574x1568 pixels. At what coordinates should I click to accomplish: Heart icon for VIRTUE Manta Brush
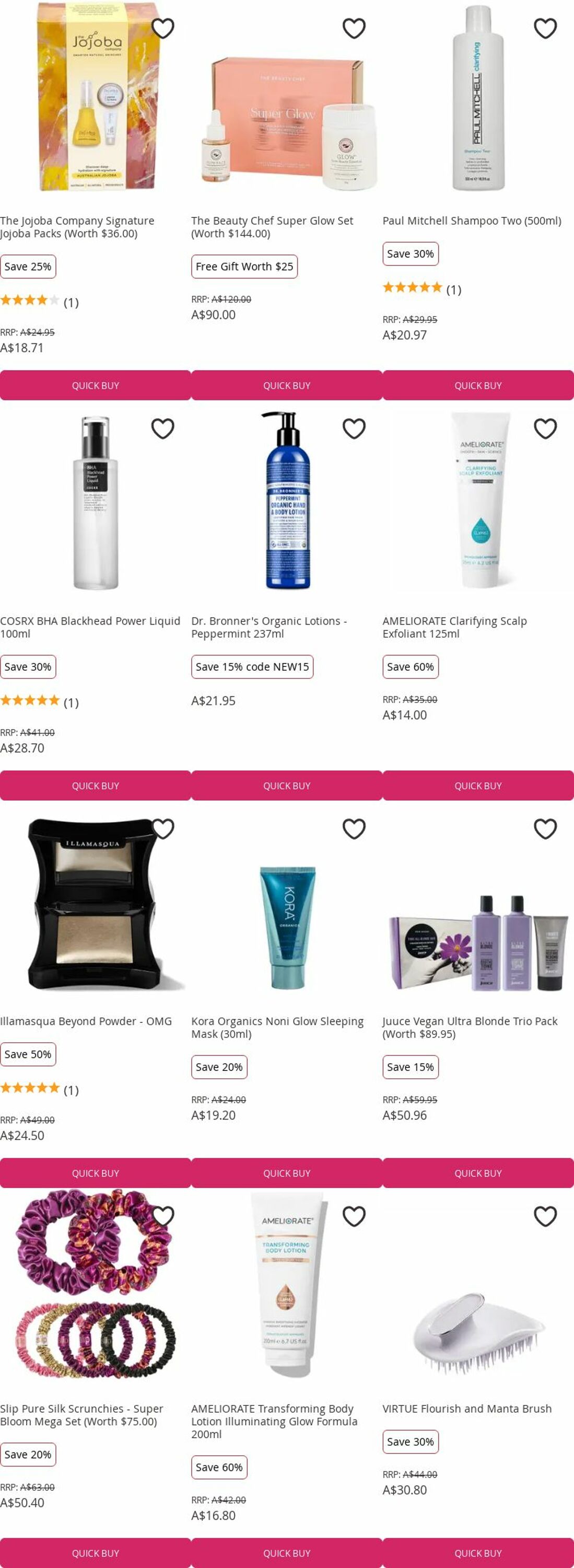(545, 1216)
